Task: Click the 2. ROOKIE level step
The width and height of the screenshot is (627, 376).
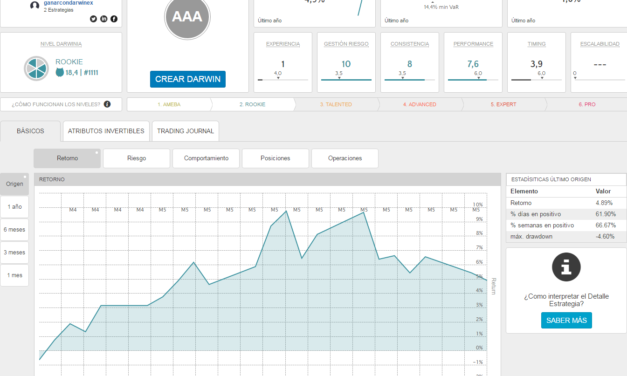Action: point(252,104)
